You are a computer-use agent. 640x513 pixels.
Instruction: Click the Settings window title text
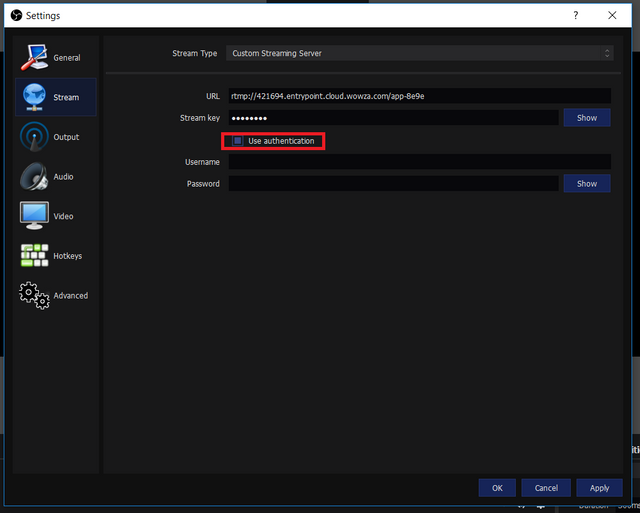[x=43, y=16]
